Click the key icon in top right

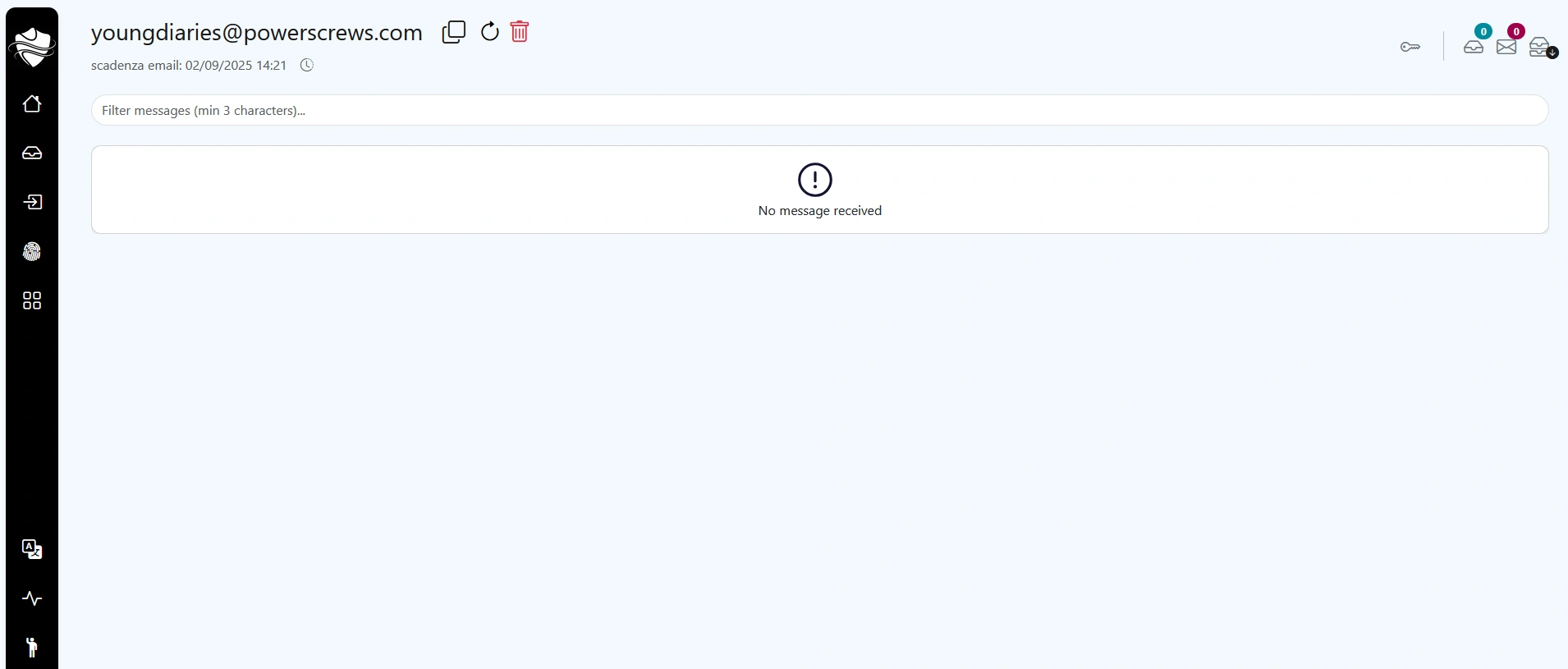pos(1410,47)
